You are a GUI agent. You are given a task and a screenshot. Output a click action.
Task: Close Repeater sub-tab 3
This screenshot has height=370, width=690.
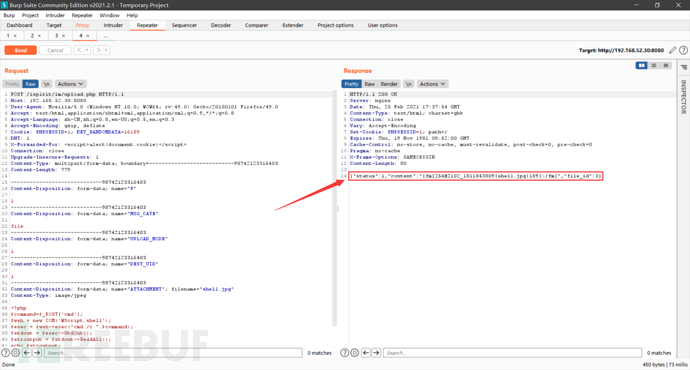pos(63,36)
